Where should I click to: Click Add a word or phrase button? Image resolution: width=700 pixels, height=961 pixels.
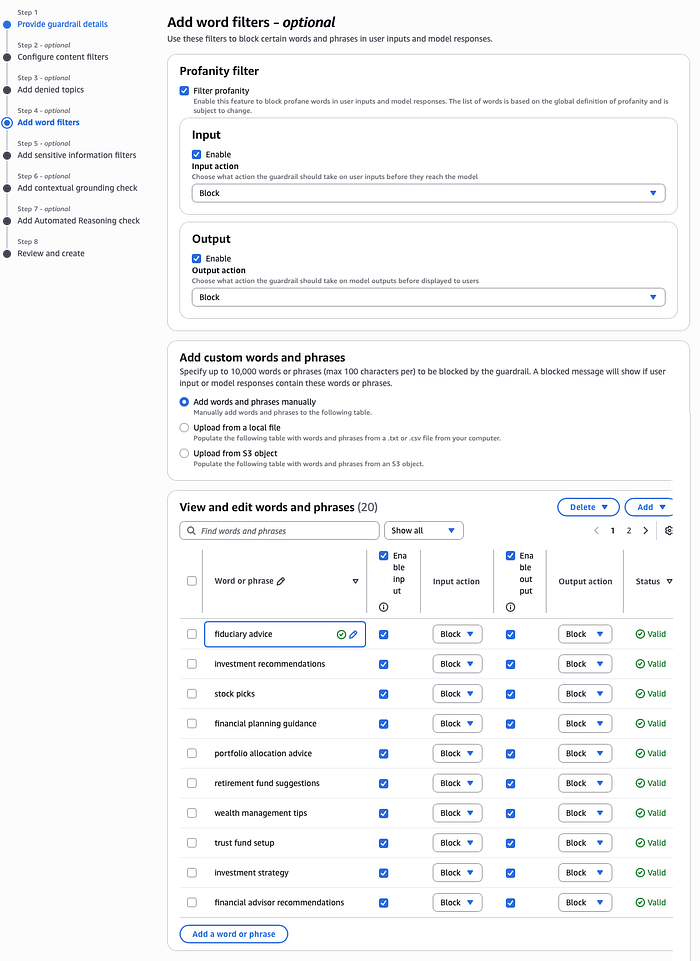point(234,934)
